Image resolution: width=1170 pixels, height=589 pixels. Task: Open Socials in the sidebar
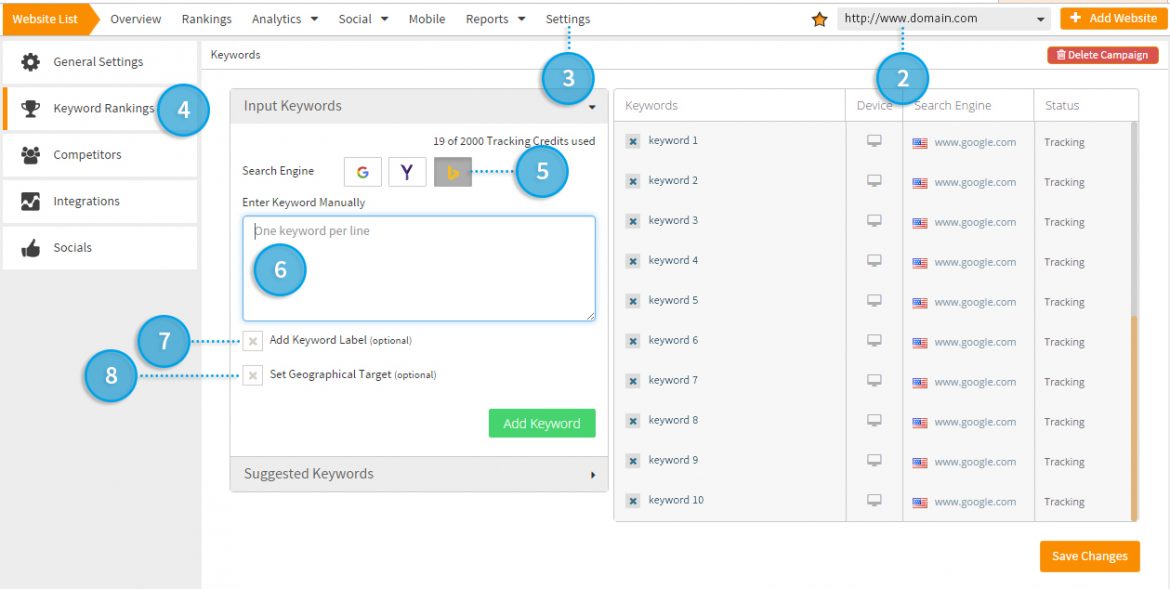[x=100, y=248]
